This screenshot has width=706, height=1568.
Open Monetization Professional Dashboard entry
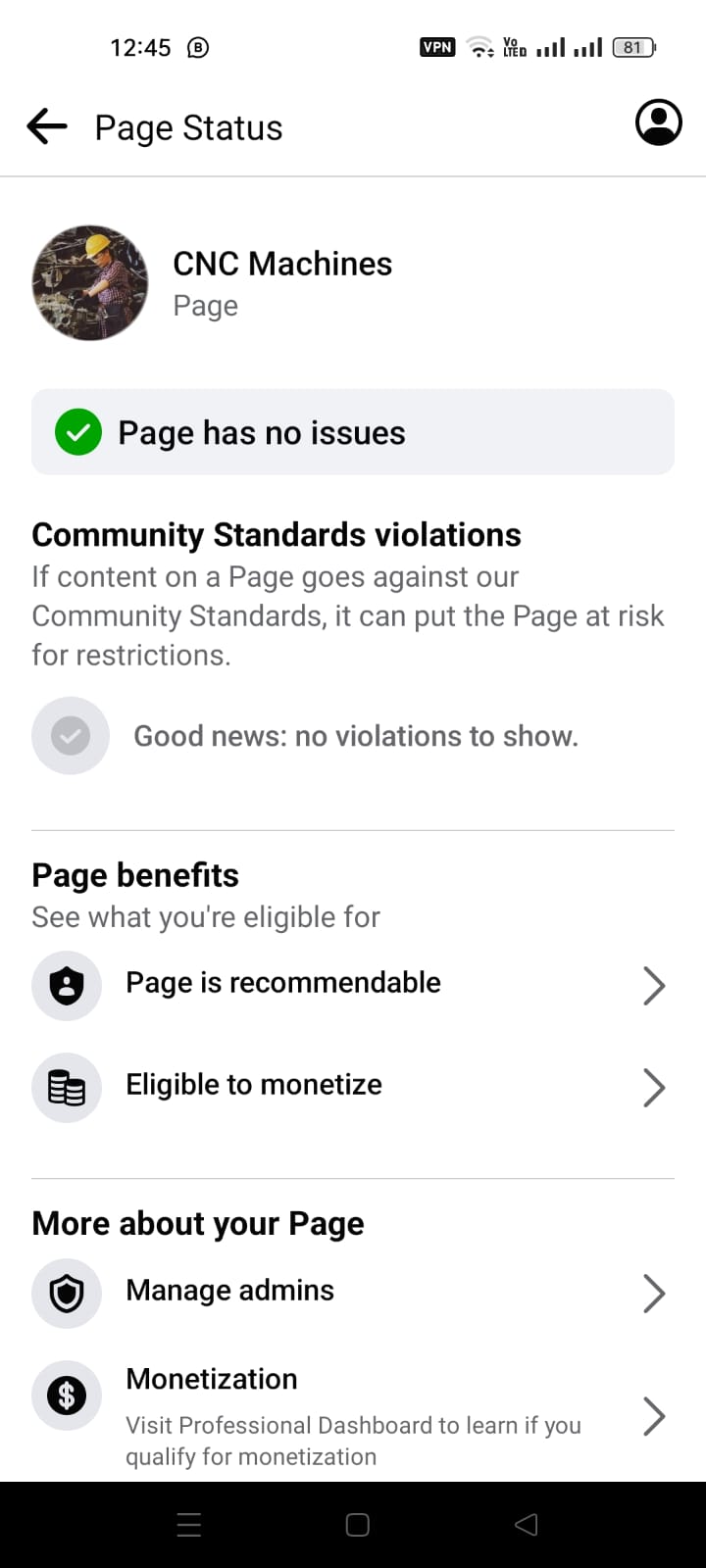(x=353, y=1416)
